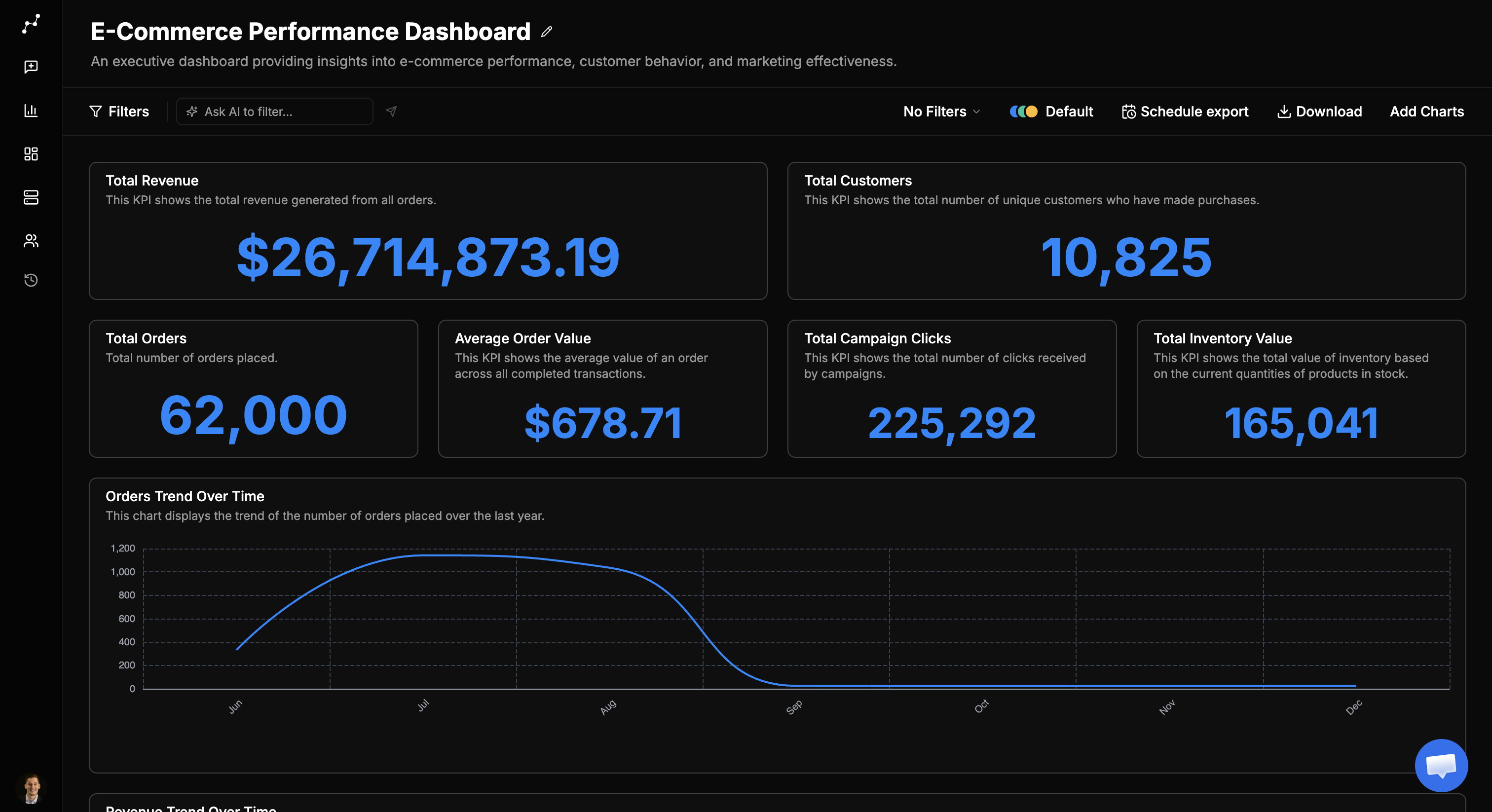Select the Average Order Value $678.71
This screenshot has width=1492, height=812.
602,423
